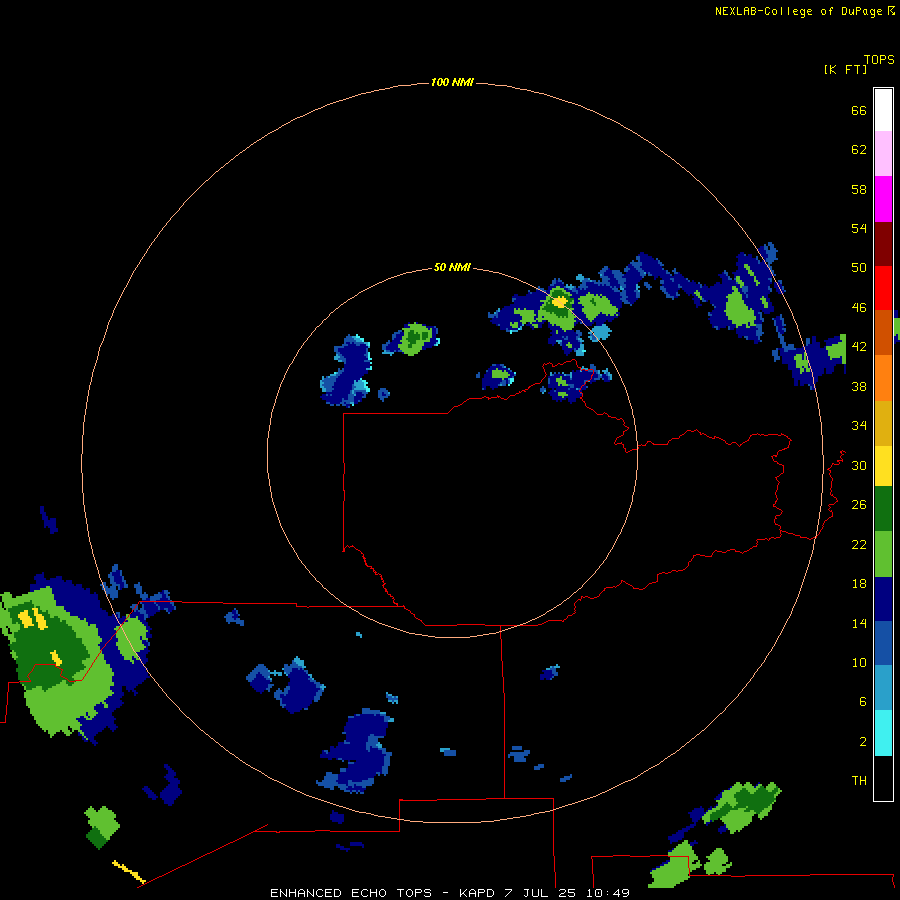Select the 34 value in the legend
900x900 pixels.
(x=859, y=426)
